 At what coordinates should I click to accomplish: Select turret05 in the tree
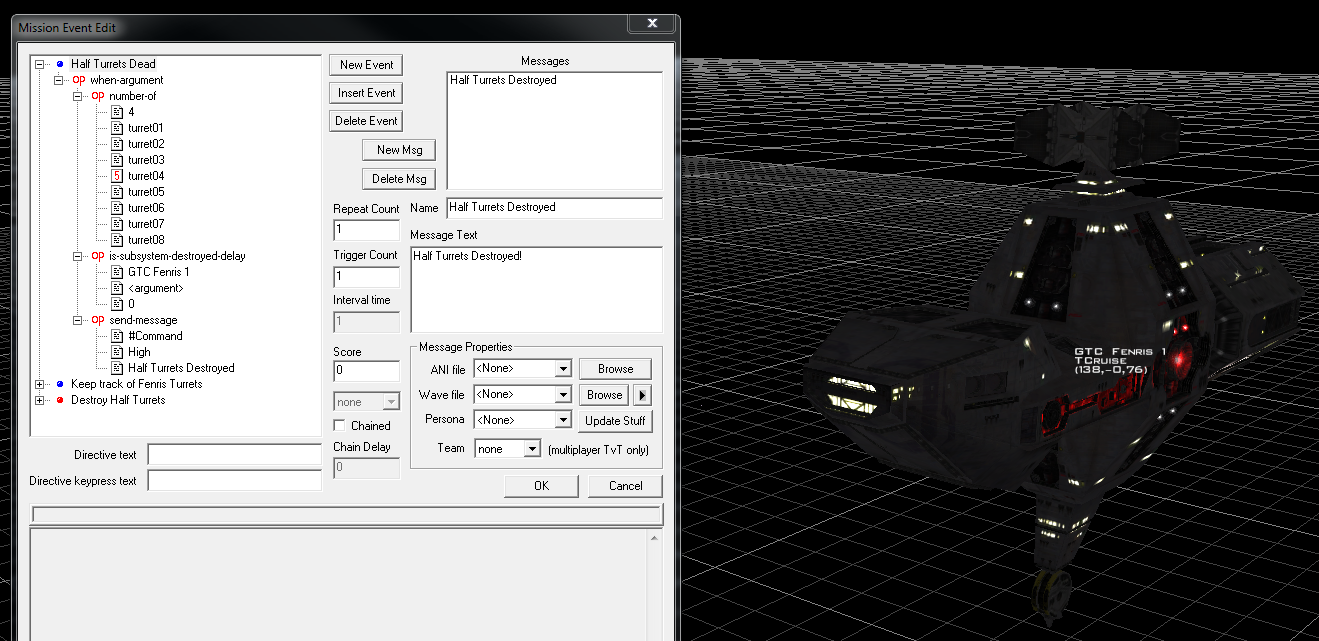point(146,192)
